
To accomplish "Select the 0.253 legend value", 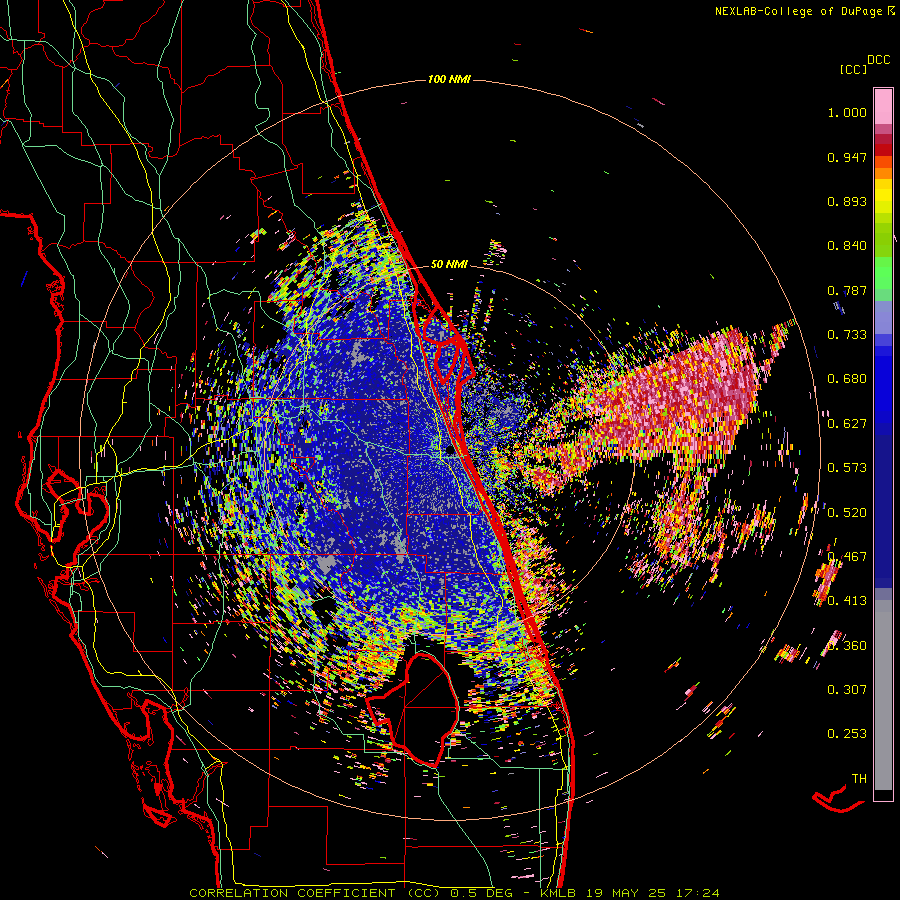I will coord(847,734).
